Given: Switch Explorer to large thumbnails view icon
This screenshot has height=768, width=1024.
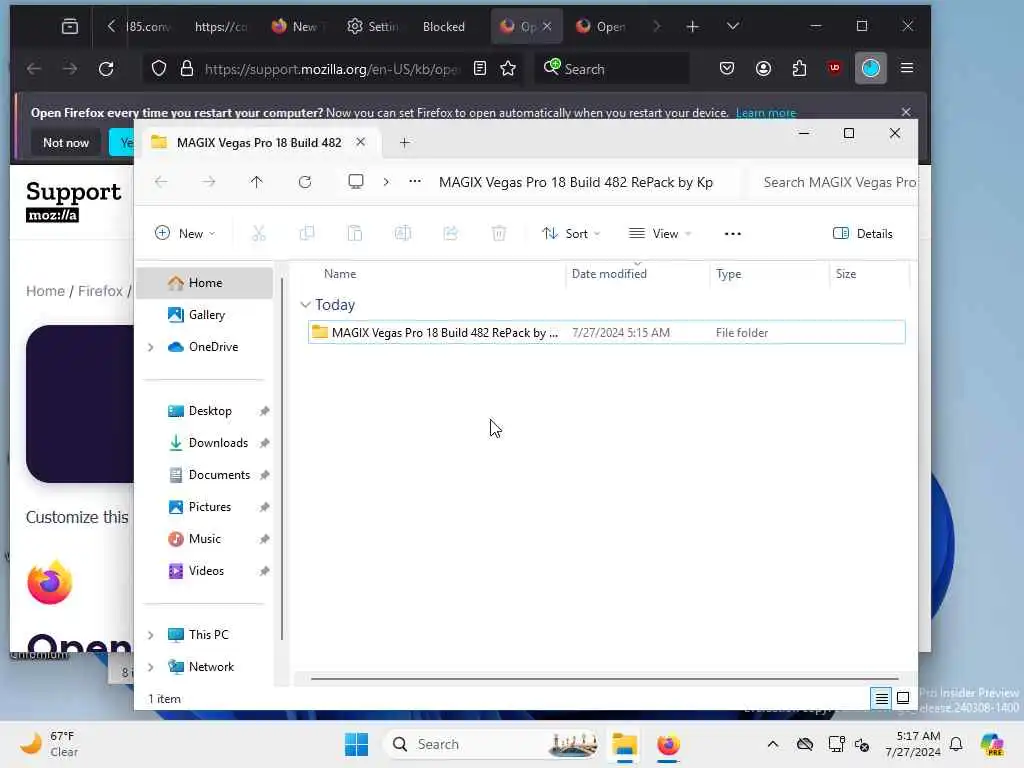Looking at the screenshot, I should 903,699.
